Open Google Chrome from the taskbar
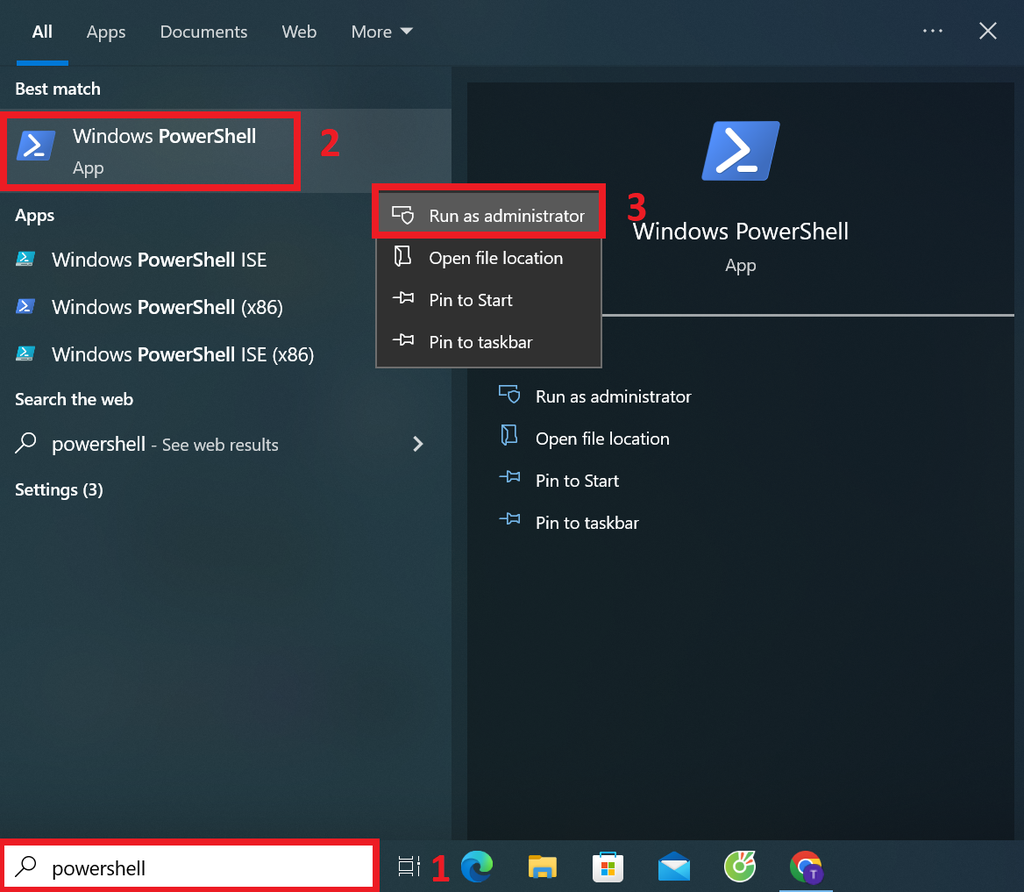This screenshot has width=1024, height=892. [x=806, y=867]
